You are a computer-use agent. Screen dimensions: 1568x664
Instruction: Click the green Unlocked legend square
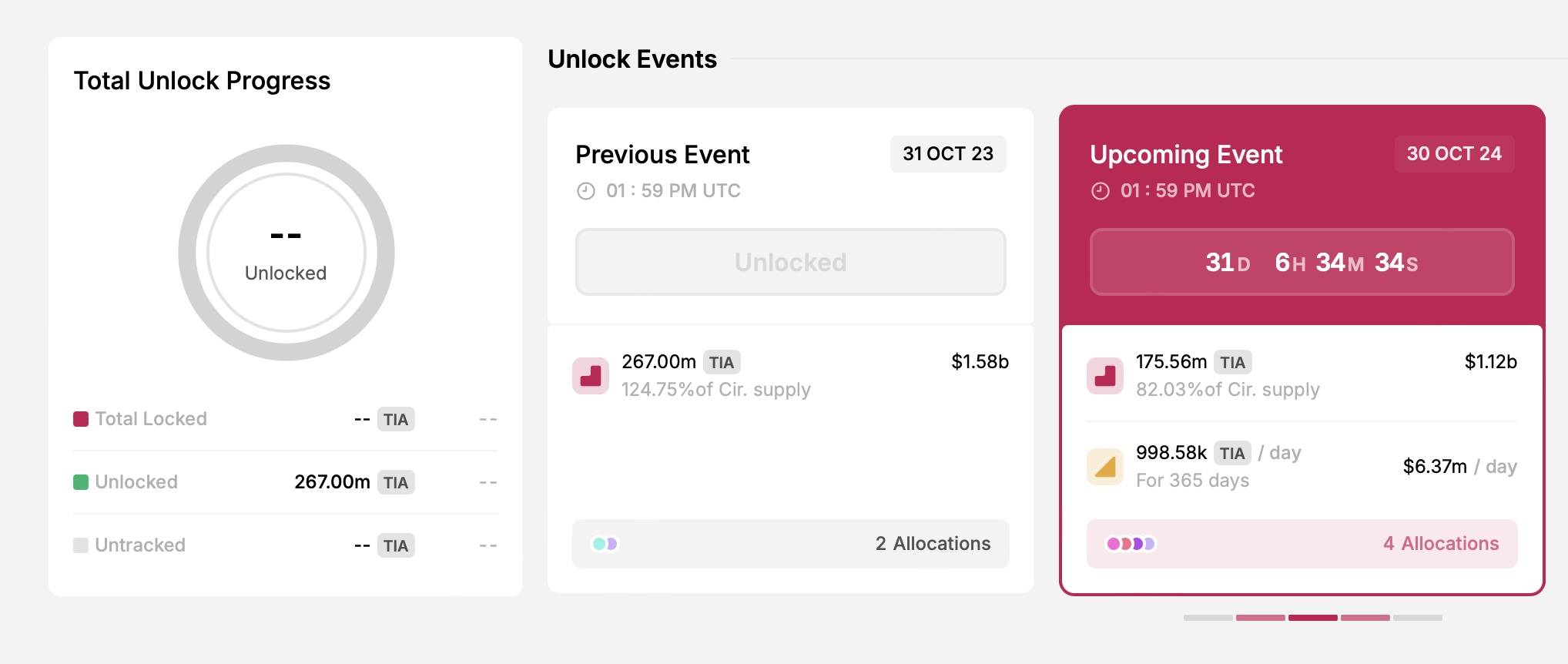pos(81,482)
